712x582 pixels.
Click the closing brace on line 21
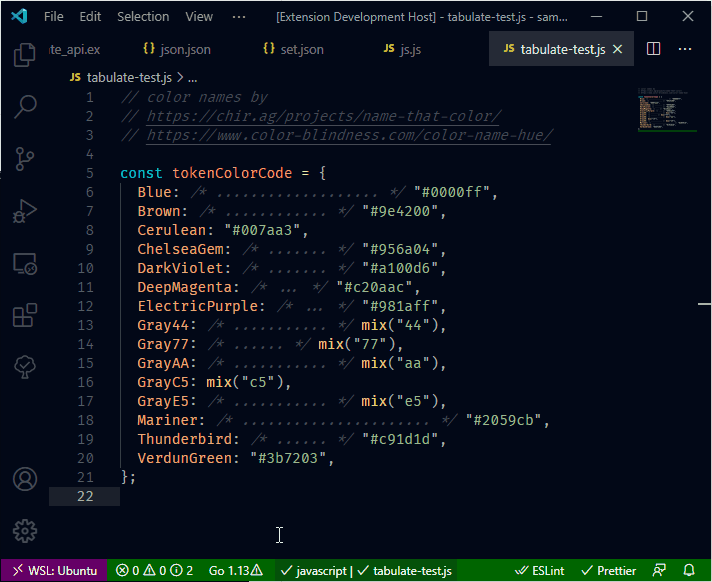click(x=124, y=477)
